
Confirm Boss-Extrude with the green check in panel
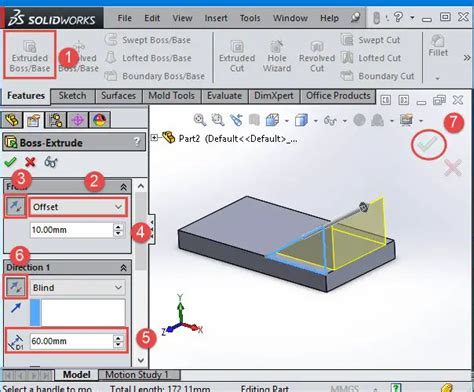(x=10, y=162)
